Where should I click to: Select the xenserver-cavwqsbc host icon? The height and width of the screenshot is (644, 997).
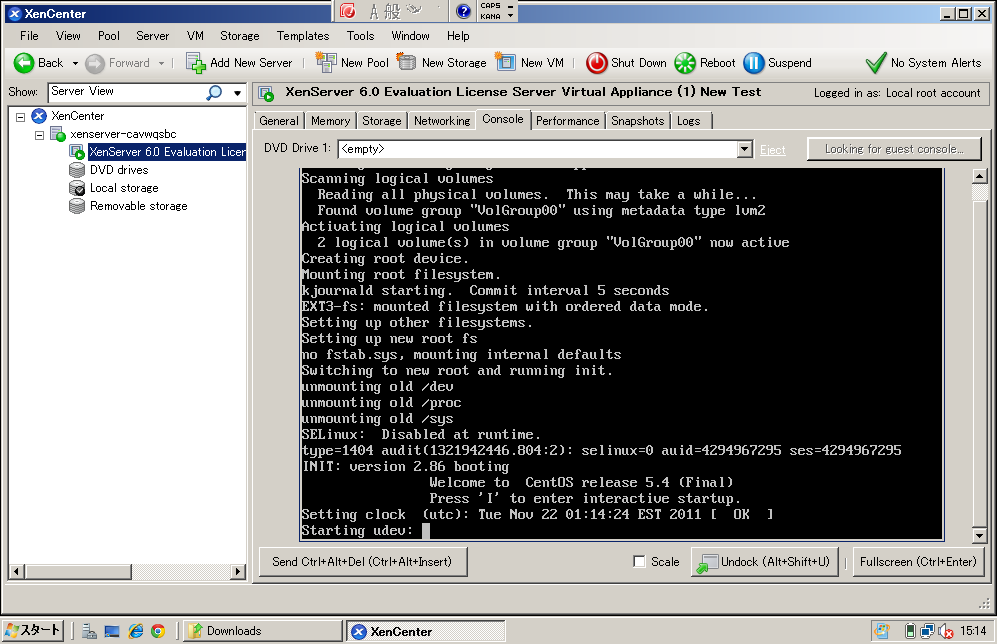pyautogui.click(x=58, y=134)
